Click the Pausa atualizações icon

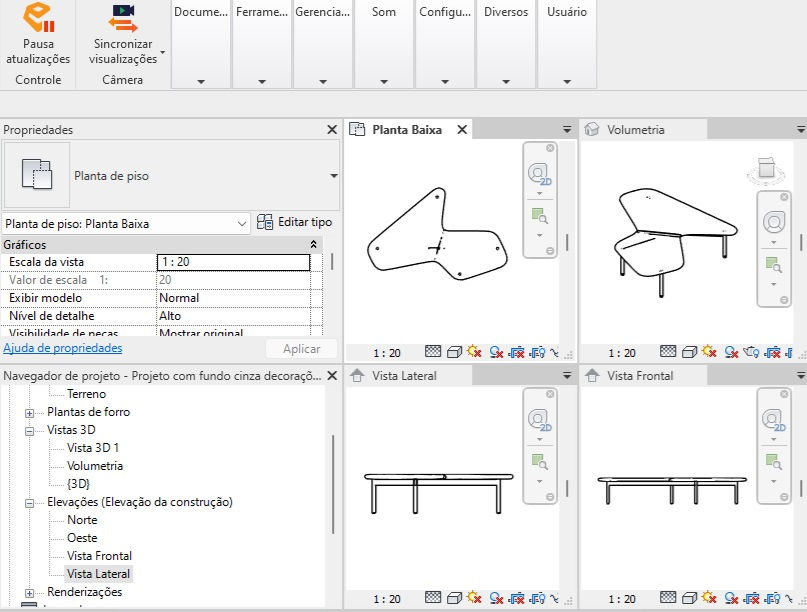click(x=38, y=18)
